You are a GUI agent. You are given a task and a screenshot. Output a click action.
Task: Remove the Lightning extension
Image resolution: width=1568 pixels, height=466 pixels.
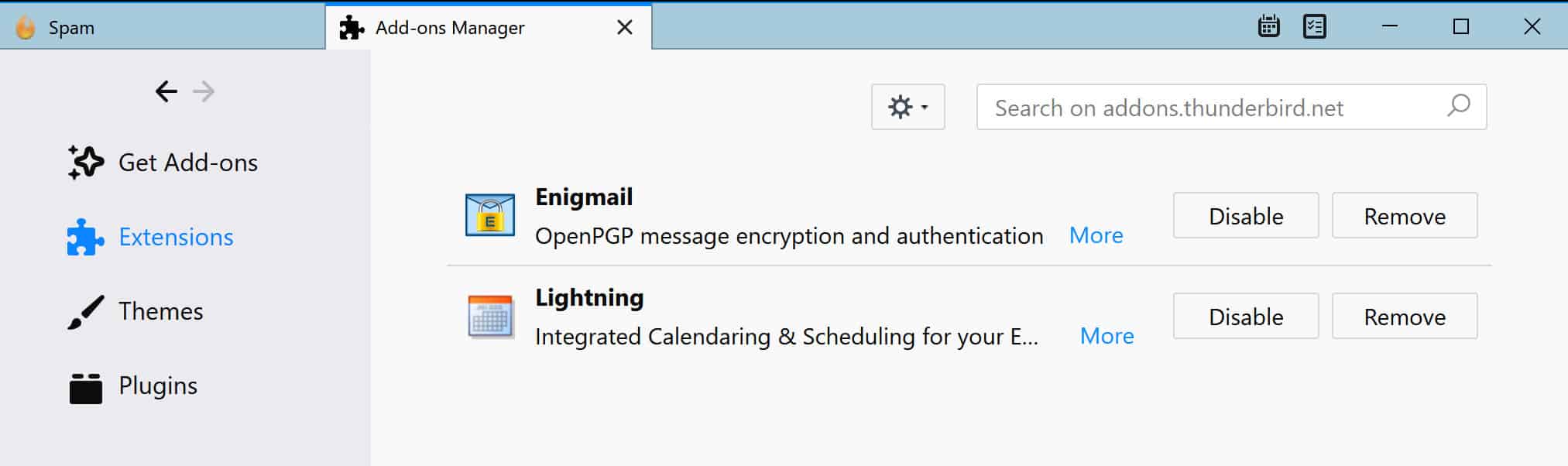(x=1405, y=317)
